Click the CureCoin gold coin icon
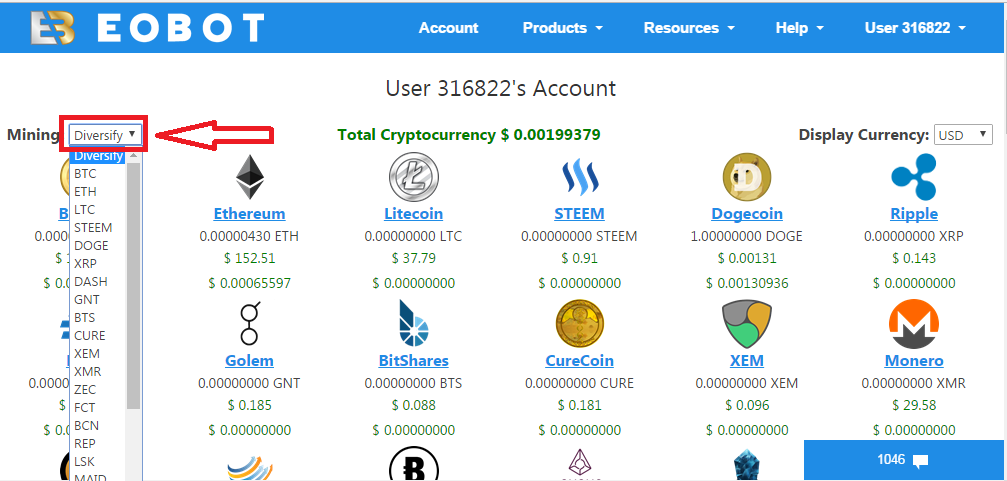The width and height of the screenshot is (1007, 481). click(x=579, y=324)
